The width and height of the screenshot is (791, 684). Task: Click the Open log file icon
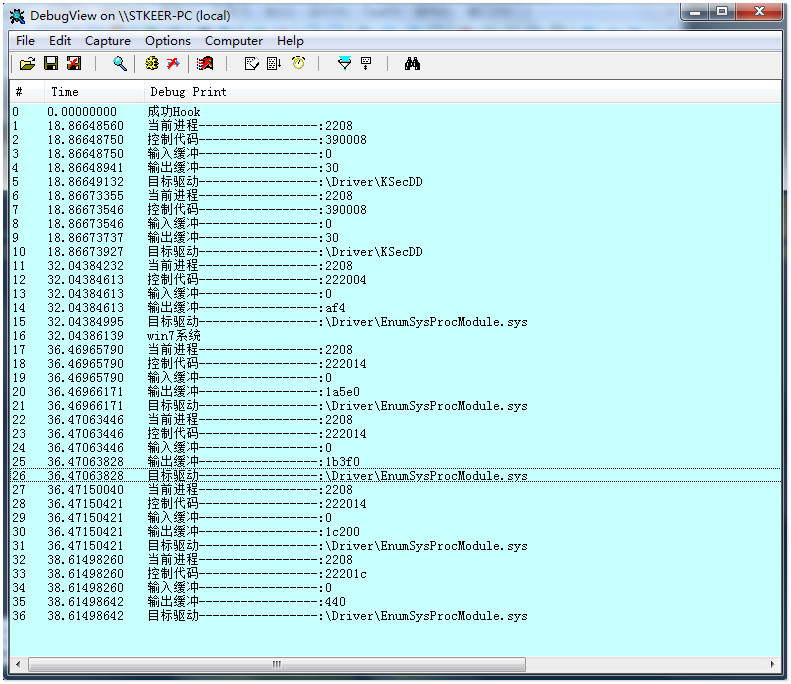[x=27, y=63]
